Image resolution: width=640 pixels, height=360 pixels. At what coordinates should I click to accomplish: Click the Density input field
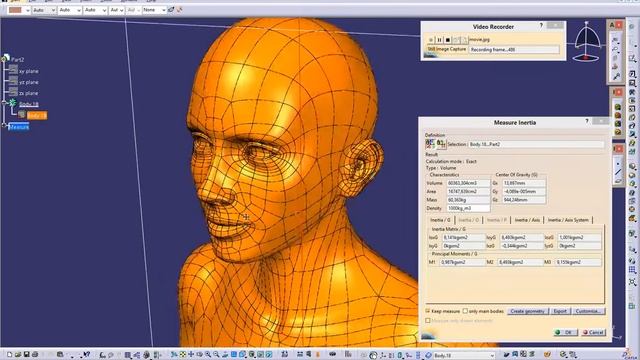[x=468, y=208]
